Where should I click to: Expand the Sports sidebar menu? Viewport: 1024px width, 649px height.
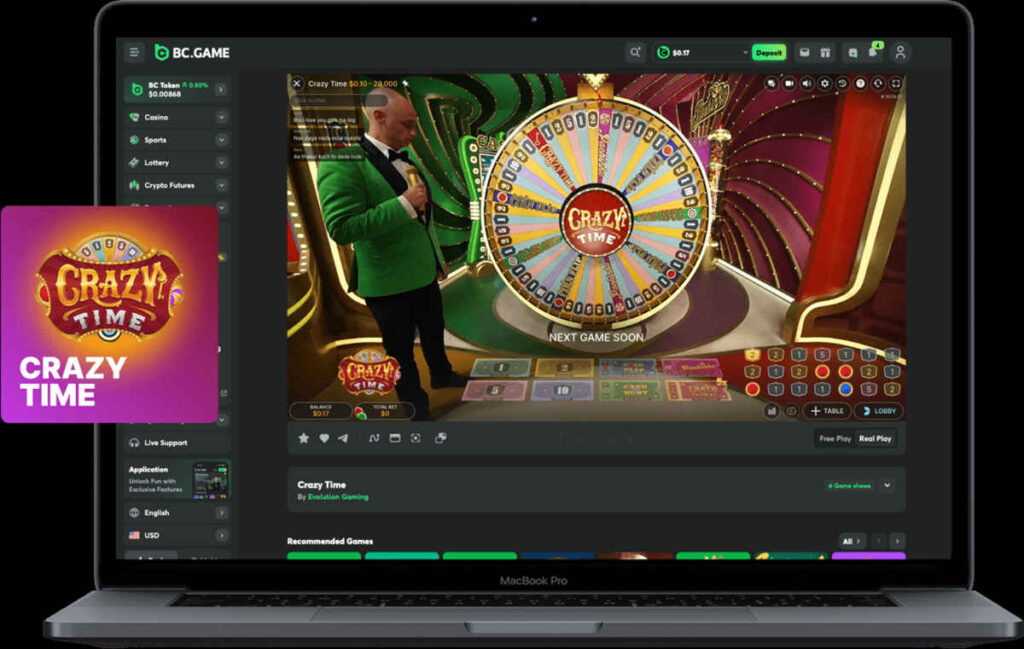pyautogui.click(x=221, y=140)
